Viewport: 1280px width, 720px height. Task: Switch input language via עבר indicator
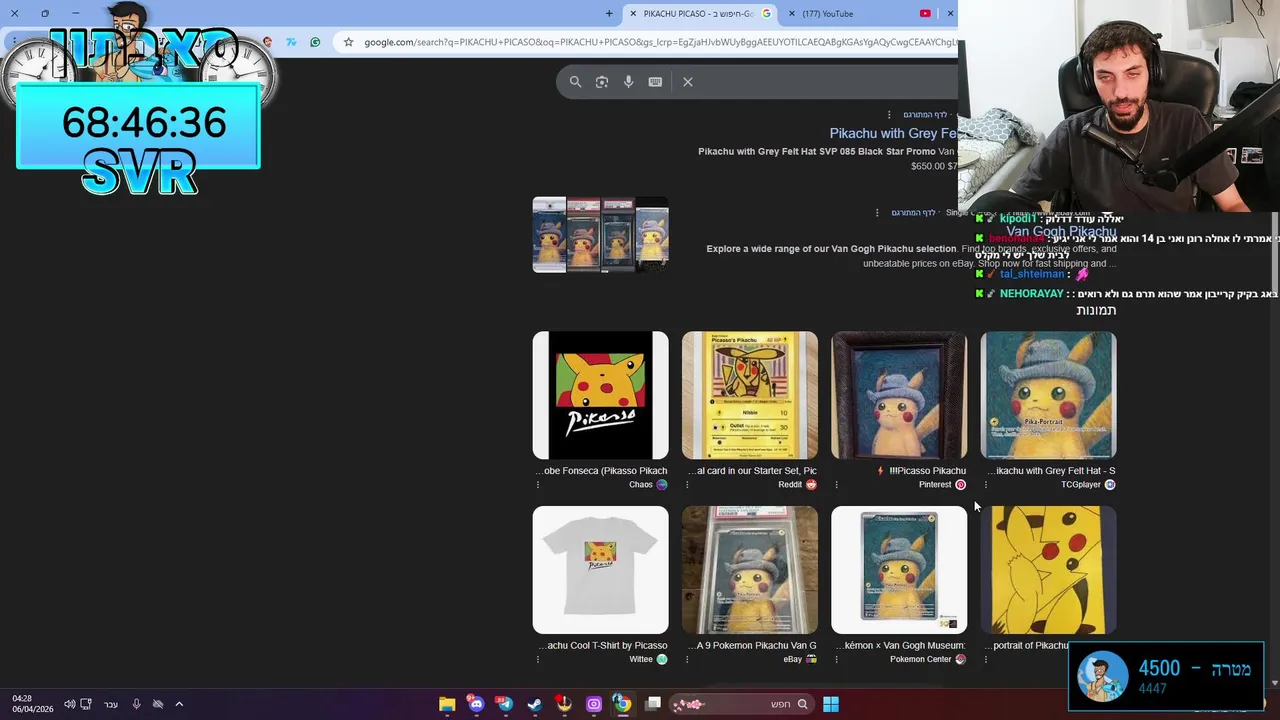[x=111, y=704]
